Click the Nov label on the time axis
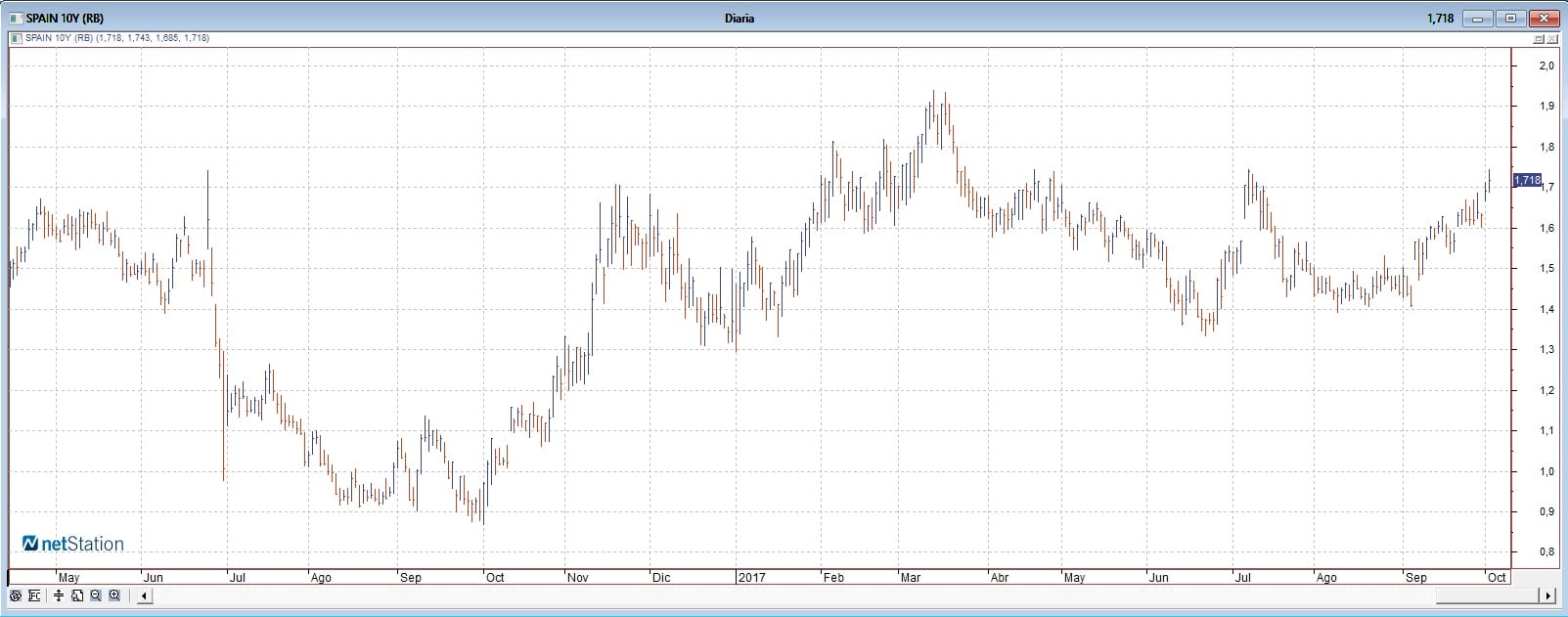 pyautogui.click(x=578, y=578)
